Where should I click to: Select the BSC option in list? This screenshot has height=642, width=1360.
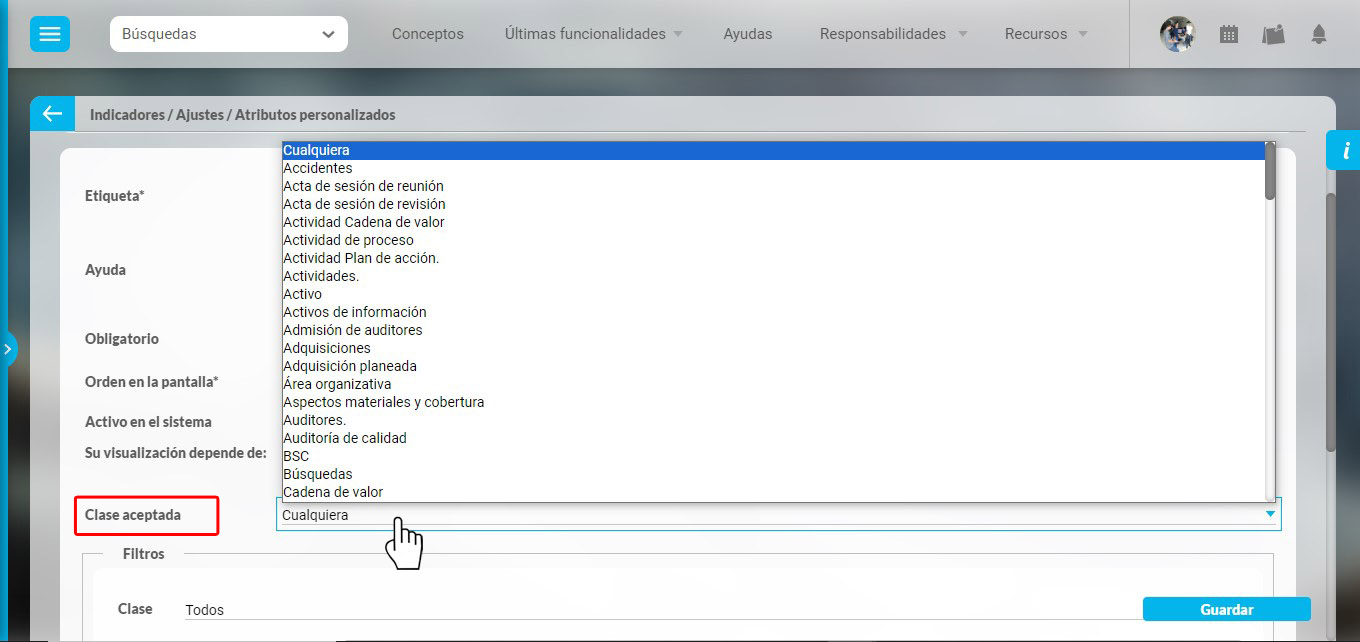pyautogui.click(x=296, y=456)
